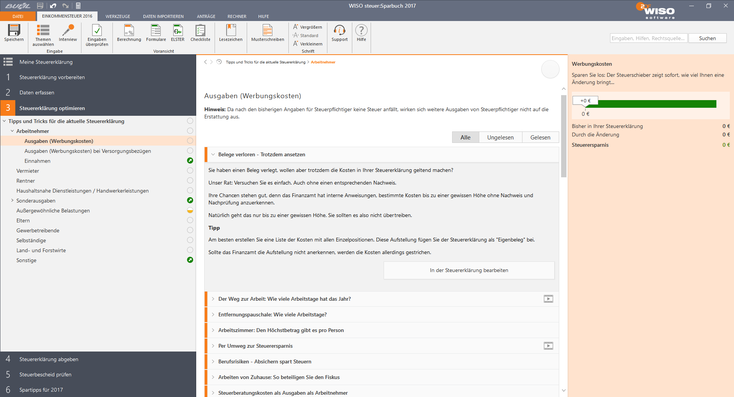Expand Berufsrisiken - Absichern spart Steuern
The image size is (734, 397).
pyautogui.click(x=213, y=361)
